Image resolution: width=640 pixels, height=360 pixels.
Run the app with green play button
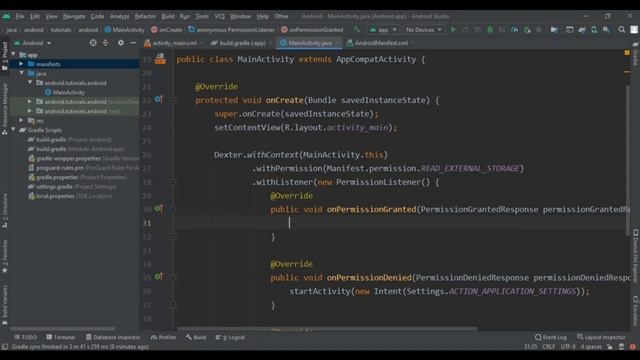coord(453,29)
